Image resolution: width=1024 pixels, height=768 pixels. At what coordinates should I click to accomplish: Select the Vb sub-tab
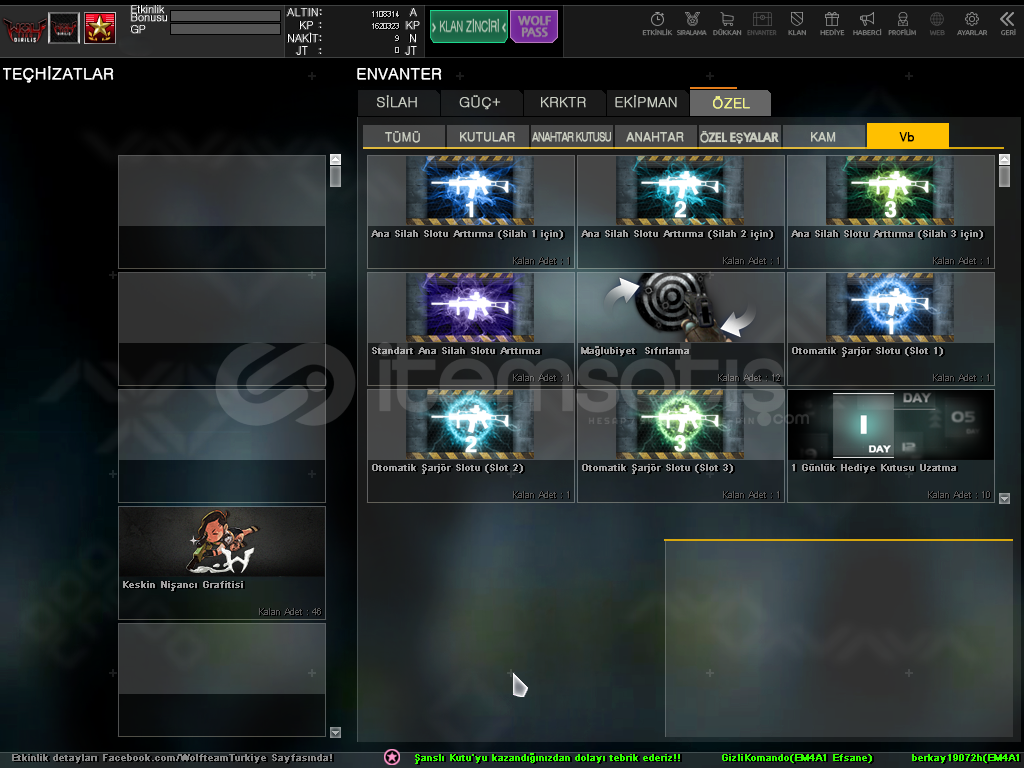coord(907,136)
